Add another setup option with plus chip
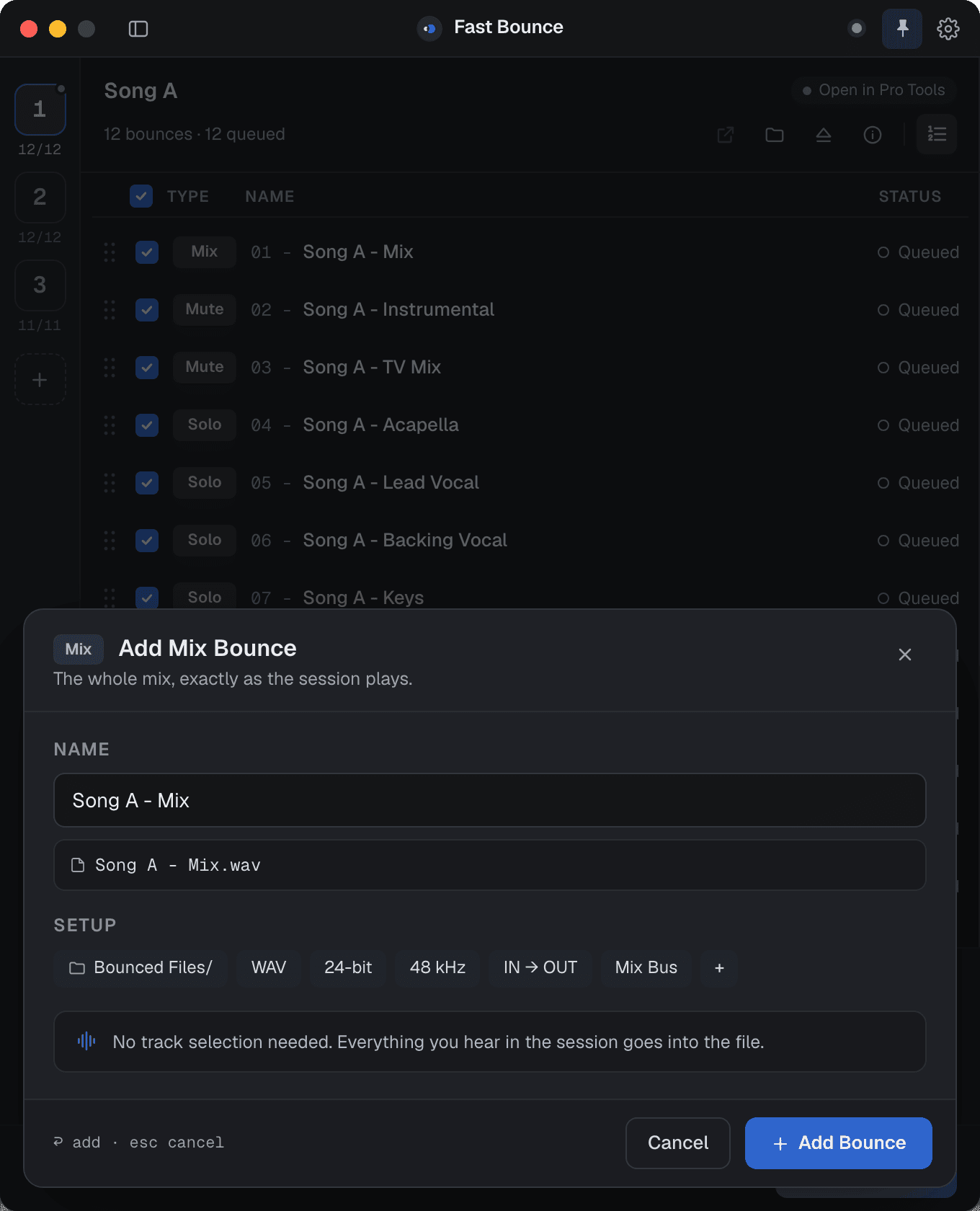The width and height of the screenshot is (980, 1211). point(719,967)
